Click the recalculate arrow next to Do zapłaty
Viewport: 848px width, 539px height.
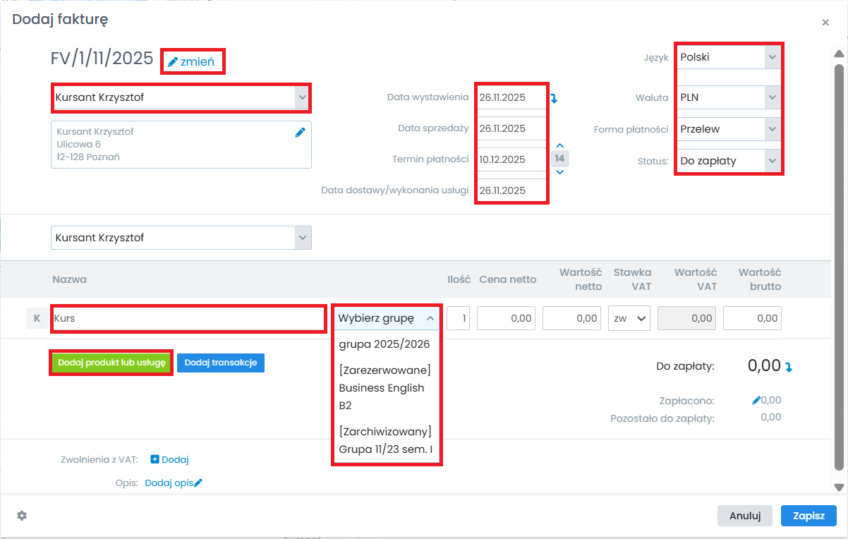tap(788, 367)
